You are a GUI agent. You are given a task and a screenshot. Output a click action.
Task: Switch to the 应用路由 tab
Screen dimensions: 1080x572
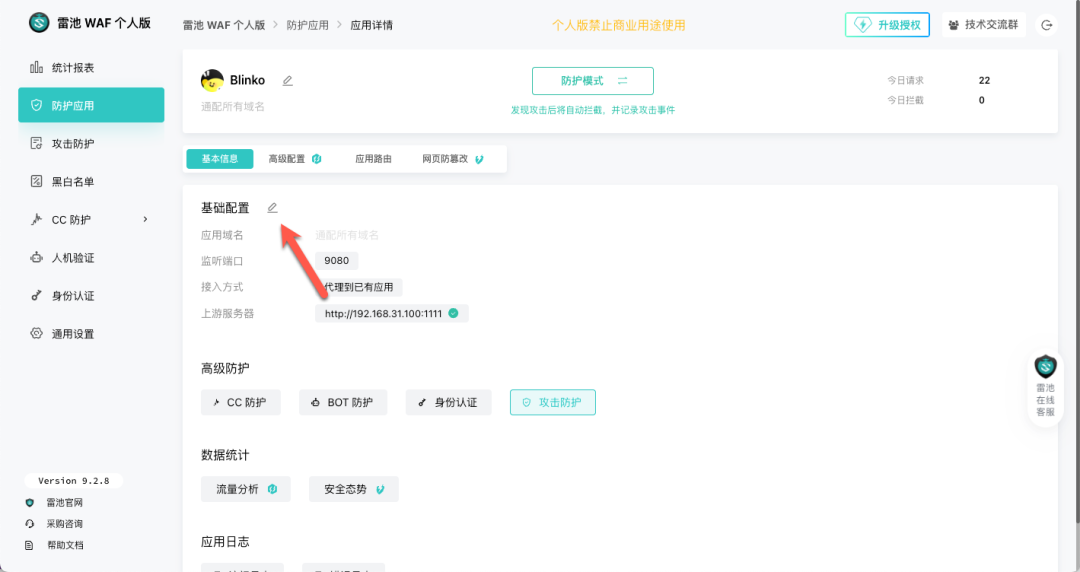point(373,159)
